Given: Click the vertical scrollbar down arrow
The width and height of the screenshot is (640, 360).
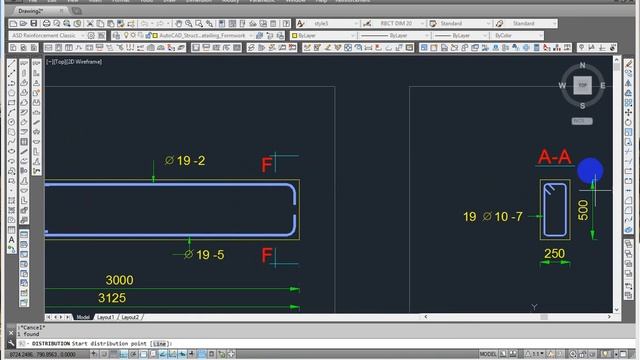Looking at the screenshot, I should click(x=617, y=310).
